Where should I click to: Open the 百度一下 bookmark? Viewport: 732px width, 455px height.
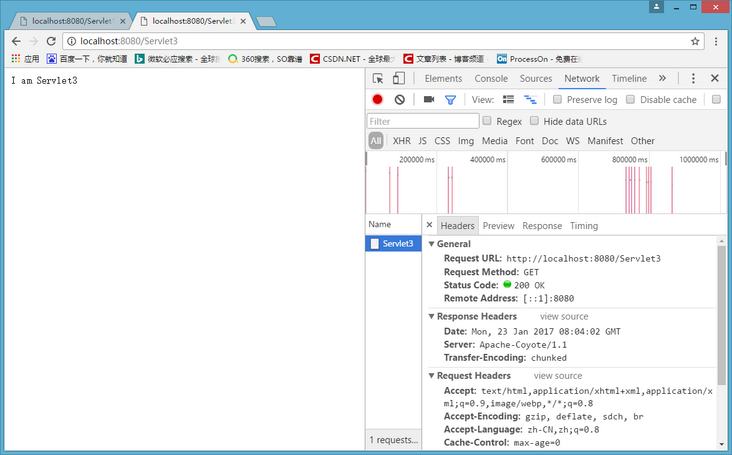click(x=87, y=59)
